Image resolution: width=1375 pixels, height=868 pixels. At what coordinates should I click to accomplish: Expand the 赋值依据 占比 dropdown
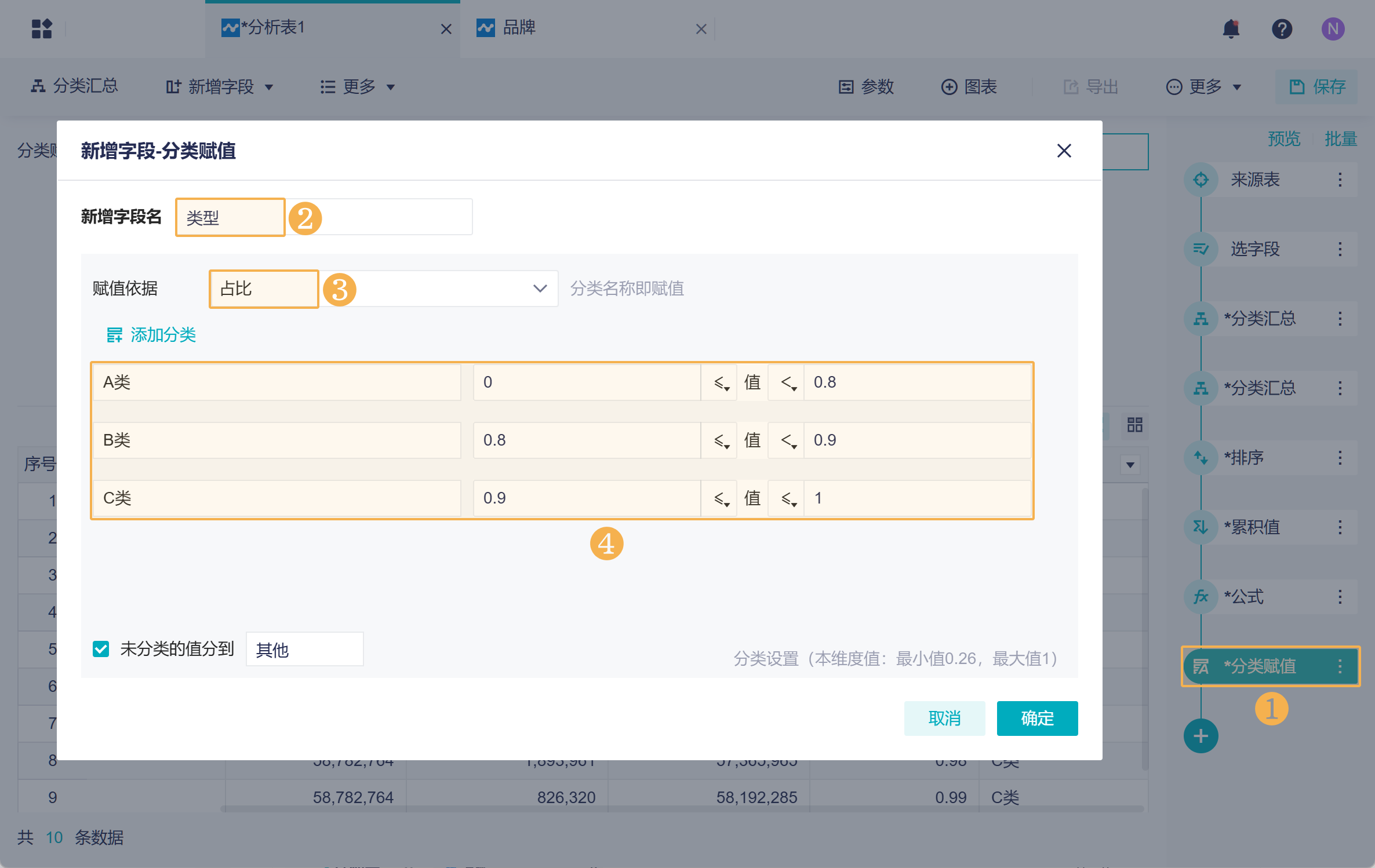[539, 289]
